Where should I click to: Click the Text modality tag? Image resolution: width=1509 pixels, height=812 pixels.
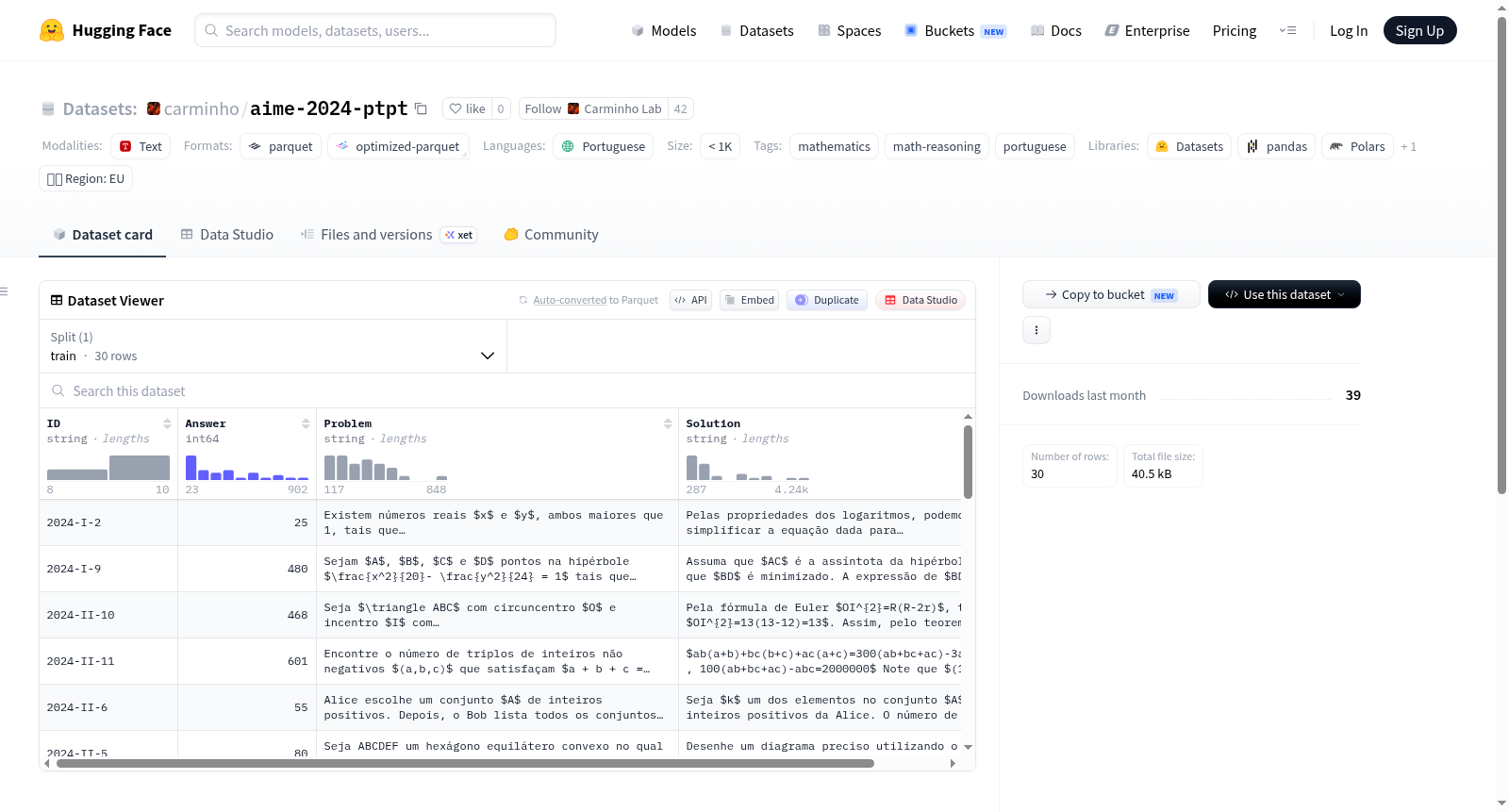pos(141,146)
